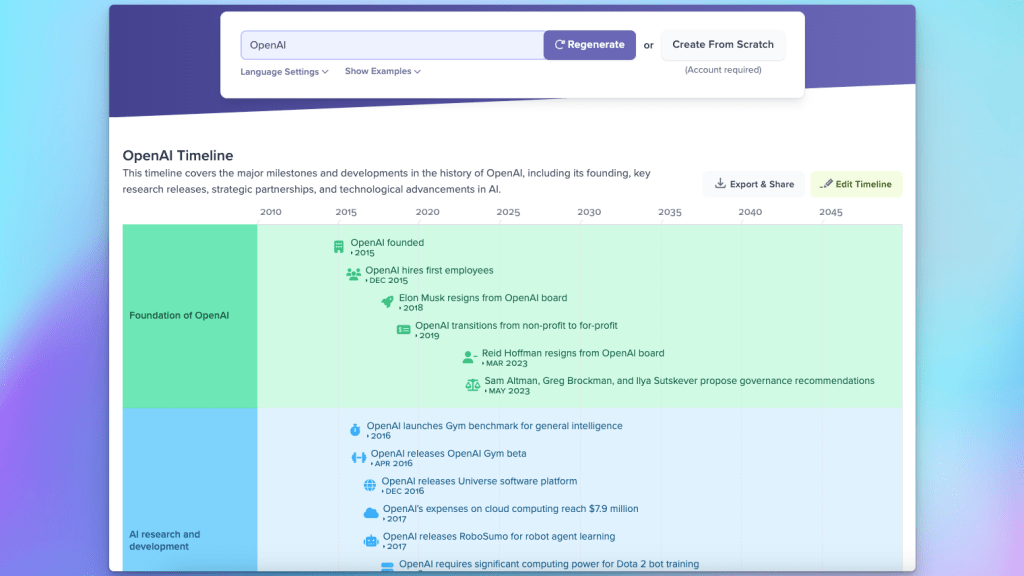Expand the Language Settings dropdown
Screen dimensions: 1024x576
pyautogui.click(x=284, y=72)
